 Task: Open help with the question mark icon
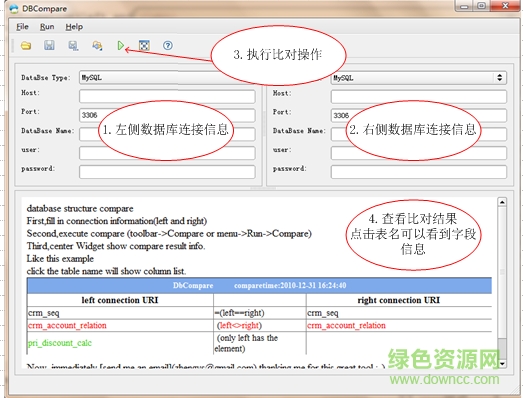click(168, 45)
